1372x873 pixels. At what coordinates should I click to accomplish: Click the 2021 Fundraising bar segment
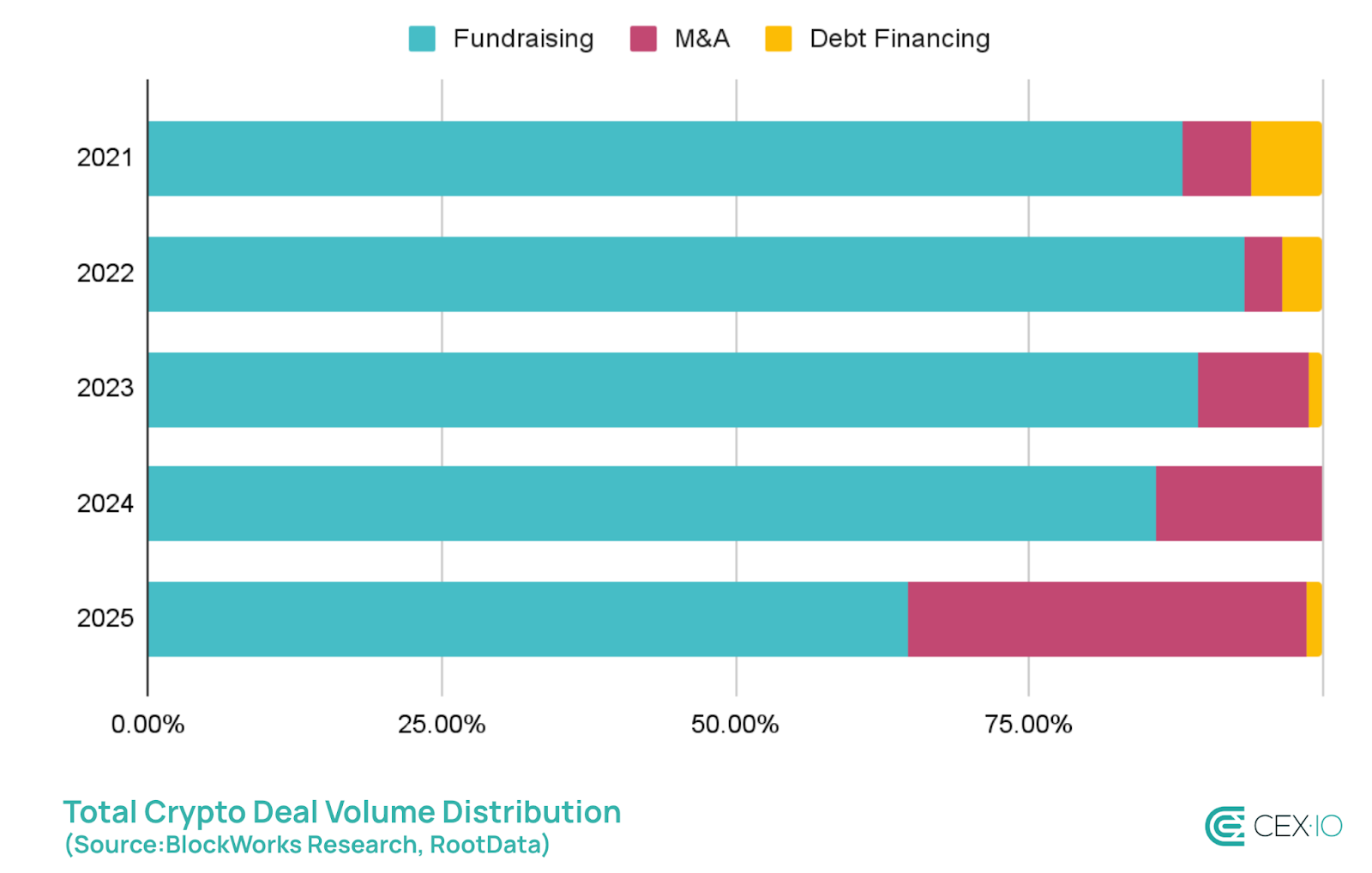click(x=665, y=159)
